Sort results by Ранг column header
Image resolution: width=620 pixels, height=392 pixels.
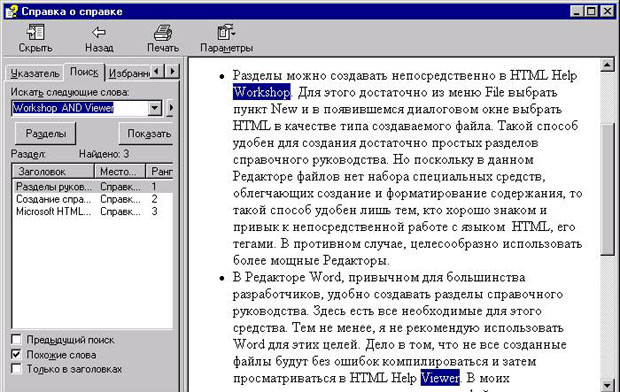pyautogui.click(x=160, y=171)
